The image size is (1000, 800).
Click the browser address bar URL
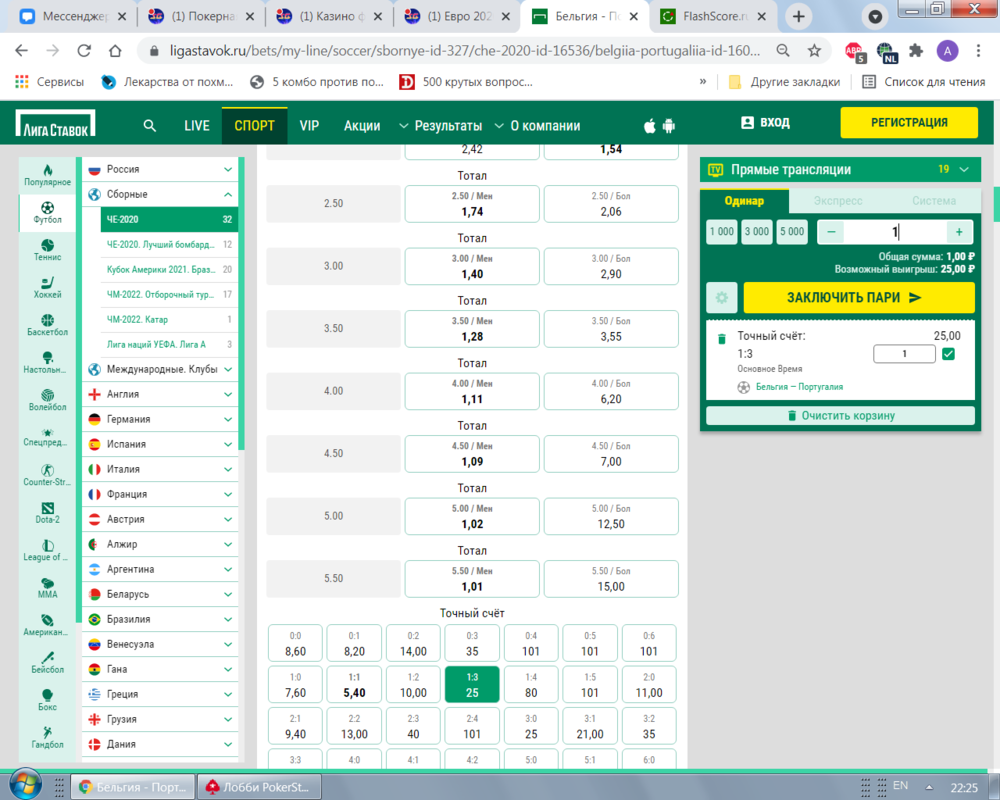tap(464, 51)
